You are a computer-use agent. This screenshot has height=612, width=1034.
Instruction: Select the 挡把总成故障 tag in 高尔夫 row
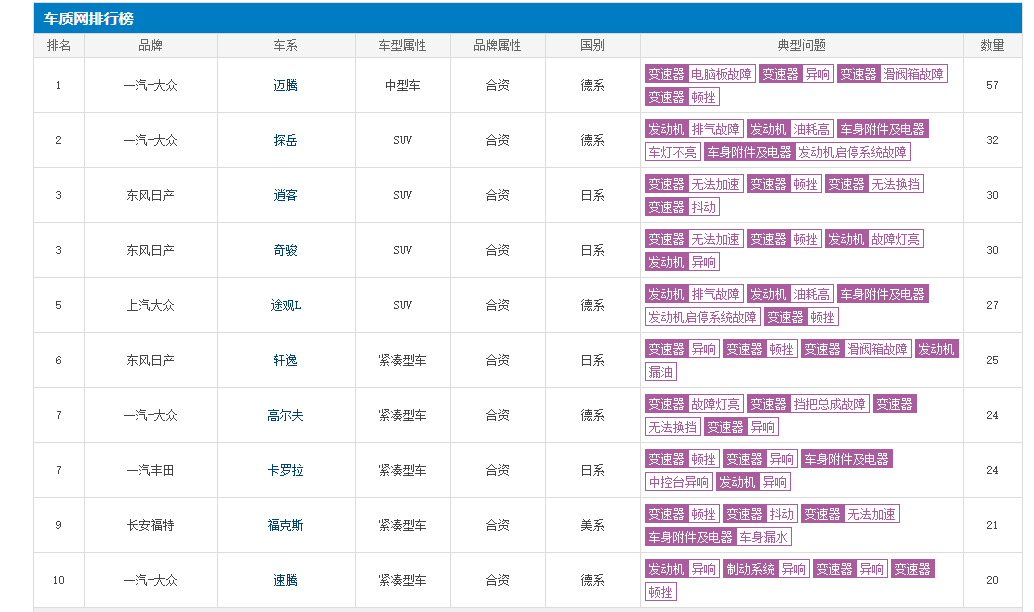pyautogui.click(x=830, y=404)
